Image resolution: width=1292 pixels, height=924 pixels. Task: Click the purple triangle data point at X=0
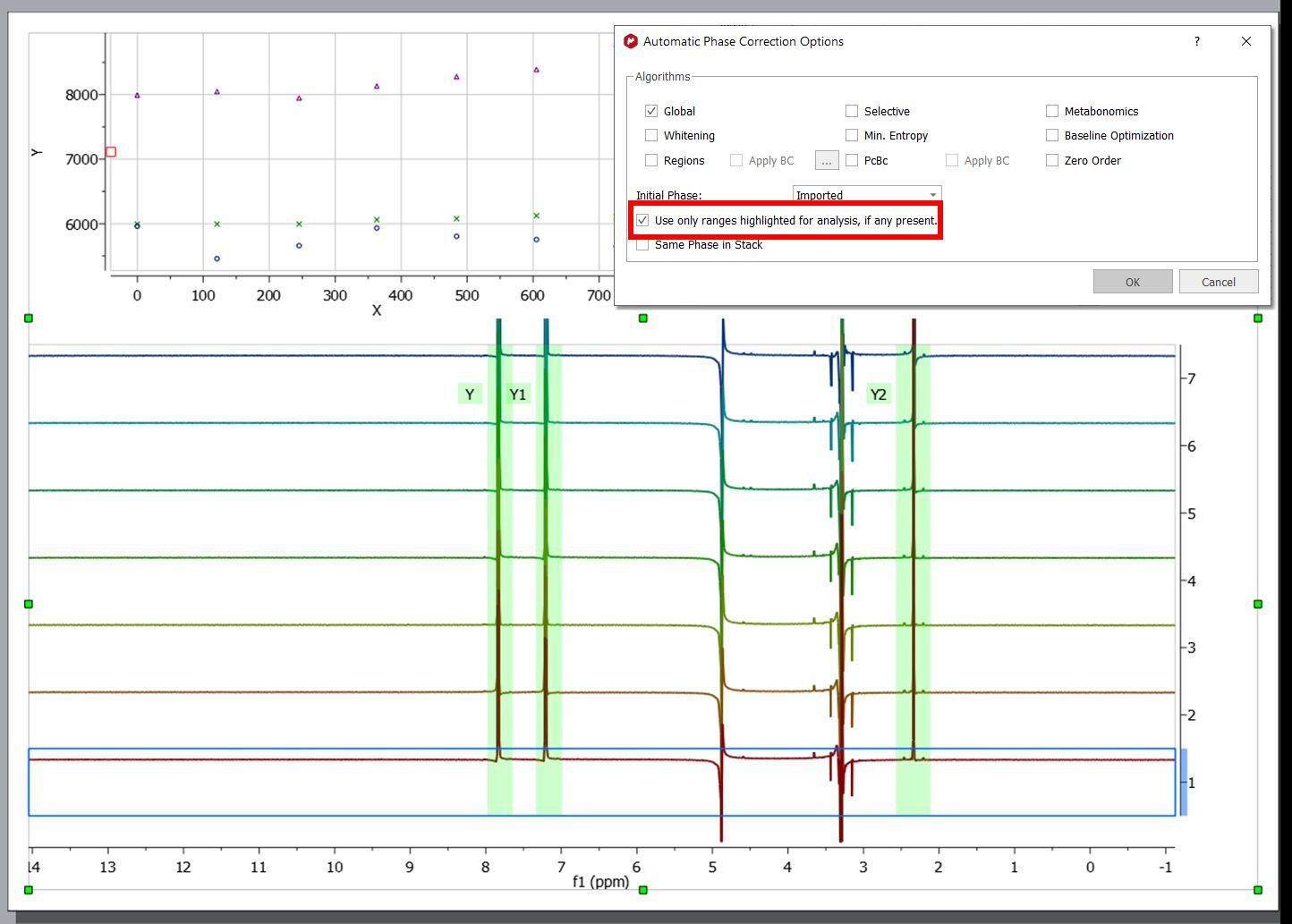[x=137, y=95]
